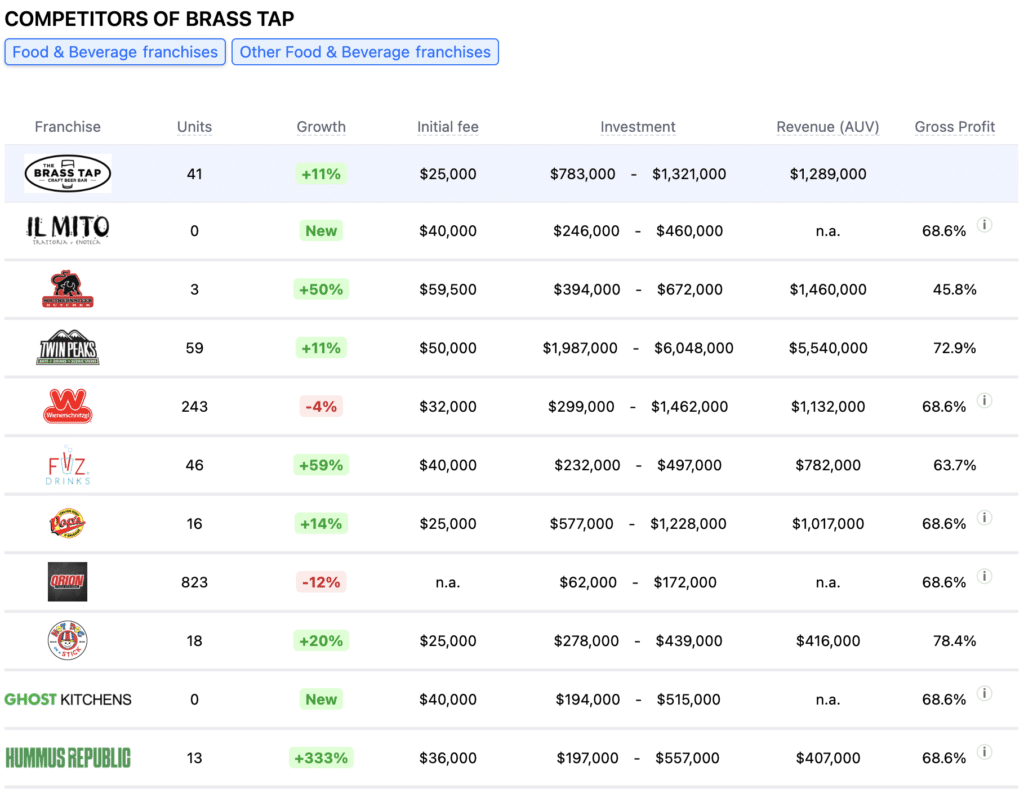Click the $782,000 revenue value
This screenshot has width=1024, height=802.
tap(828, 465)
